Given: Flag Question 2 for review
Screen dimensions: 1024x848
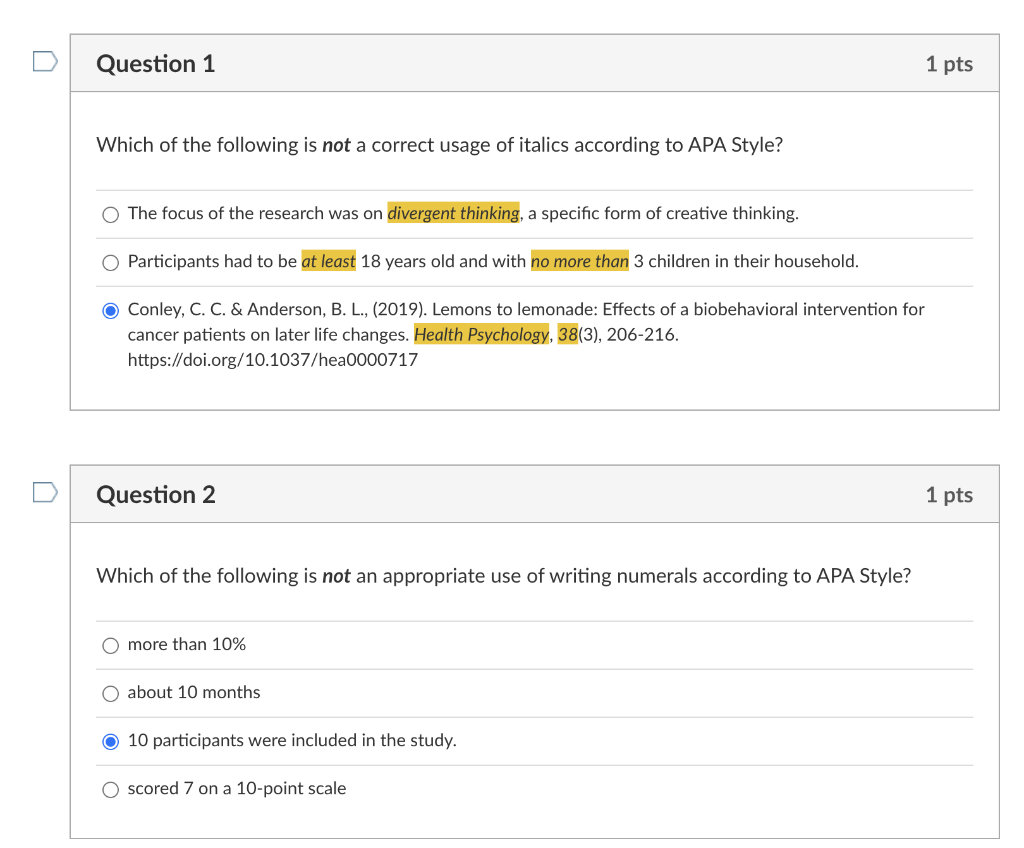Looking at the screenshot, I should coord(44,493).
